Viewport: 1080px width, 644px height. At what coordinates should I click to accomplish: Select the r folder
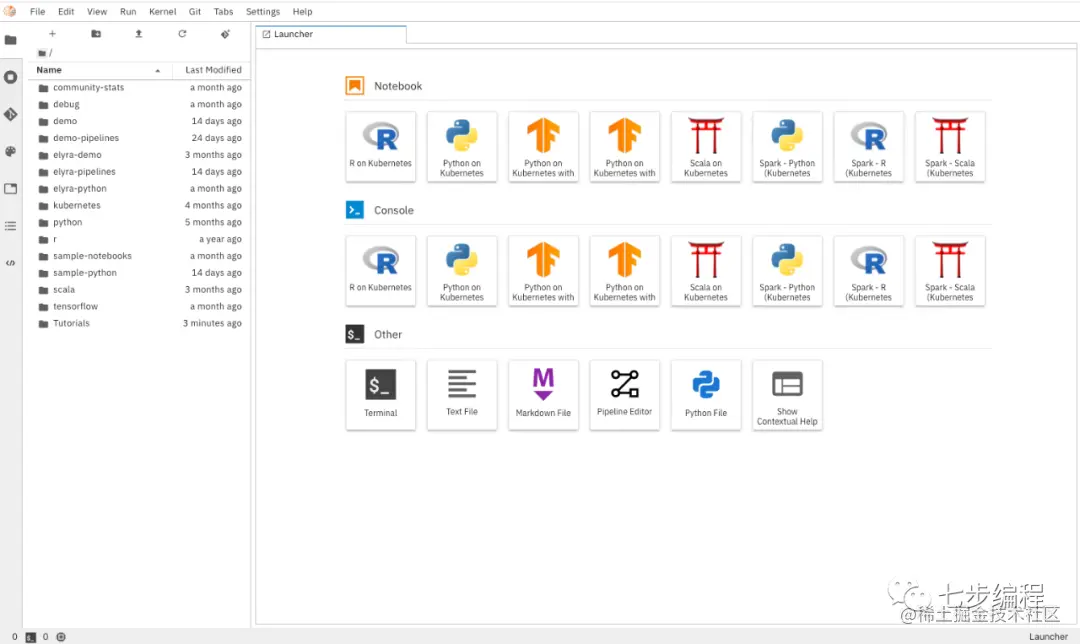[138, 239]
